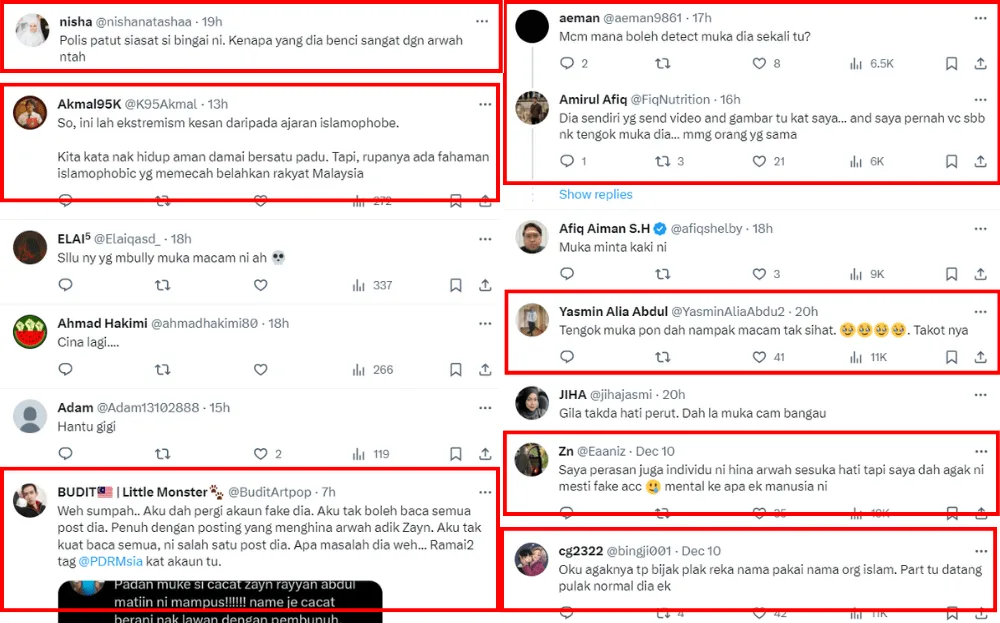Image resolution: width=1000 pixels, height=623 pixels.
Task: Retweet ELAI's tweet
Action: pos(163,285)
